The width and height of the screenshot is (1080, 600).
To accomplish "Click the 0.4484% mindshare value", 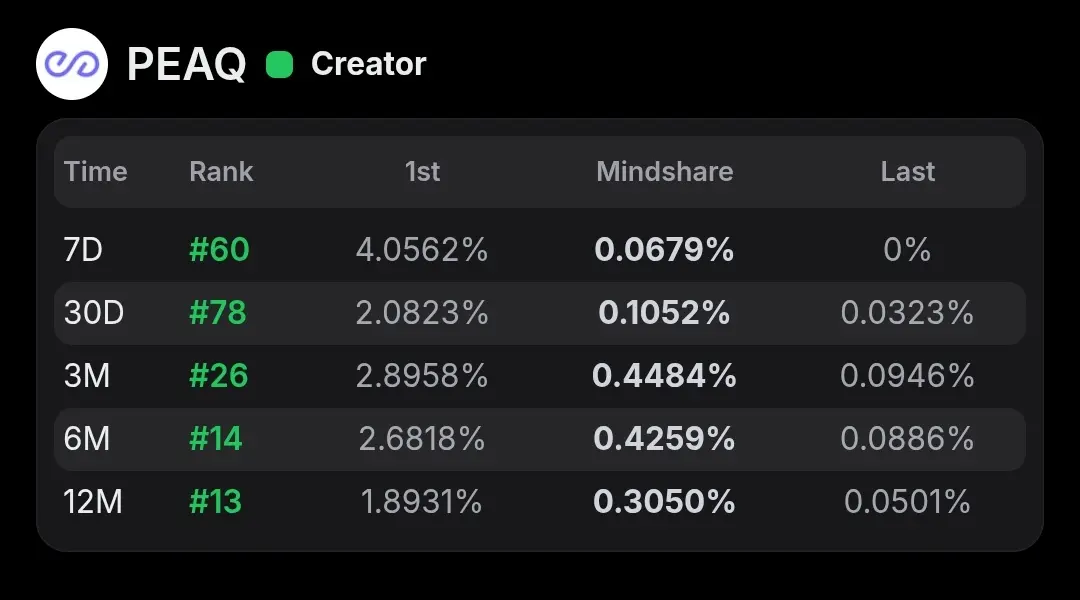I will [664, 376].
